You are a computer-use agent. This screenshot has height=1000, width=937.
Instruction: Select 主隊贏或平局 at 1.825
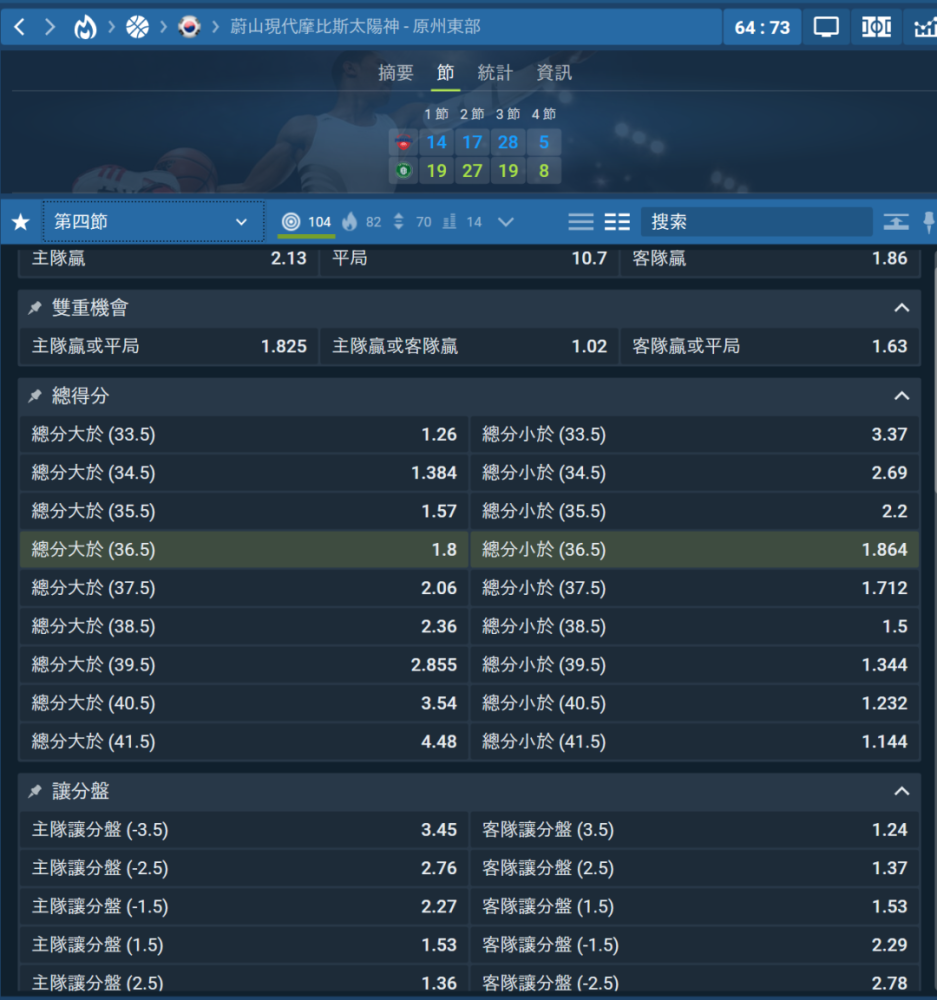coord(169,346)
